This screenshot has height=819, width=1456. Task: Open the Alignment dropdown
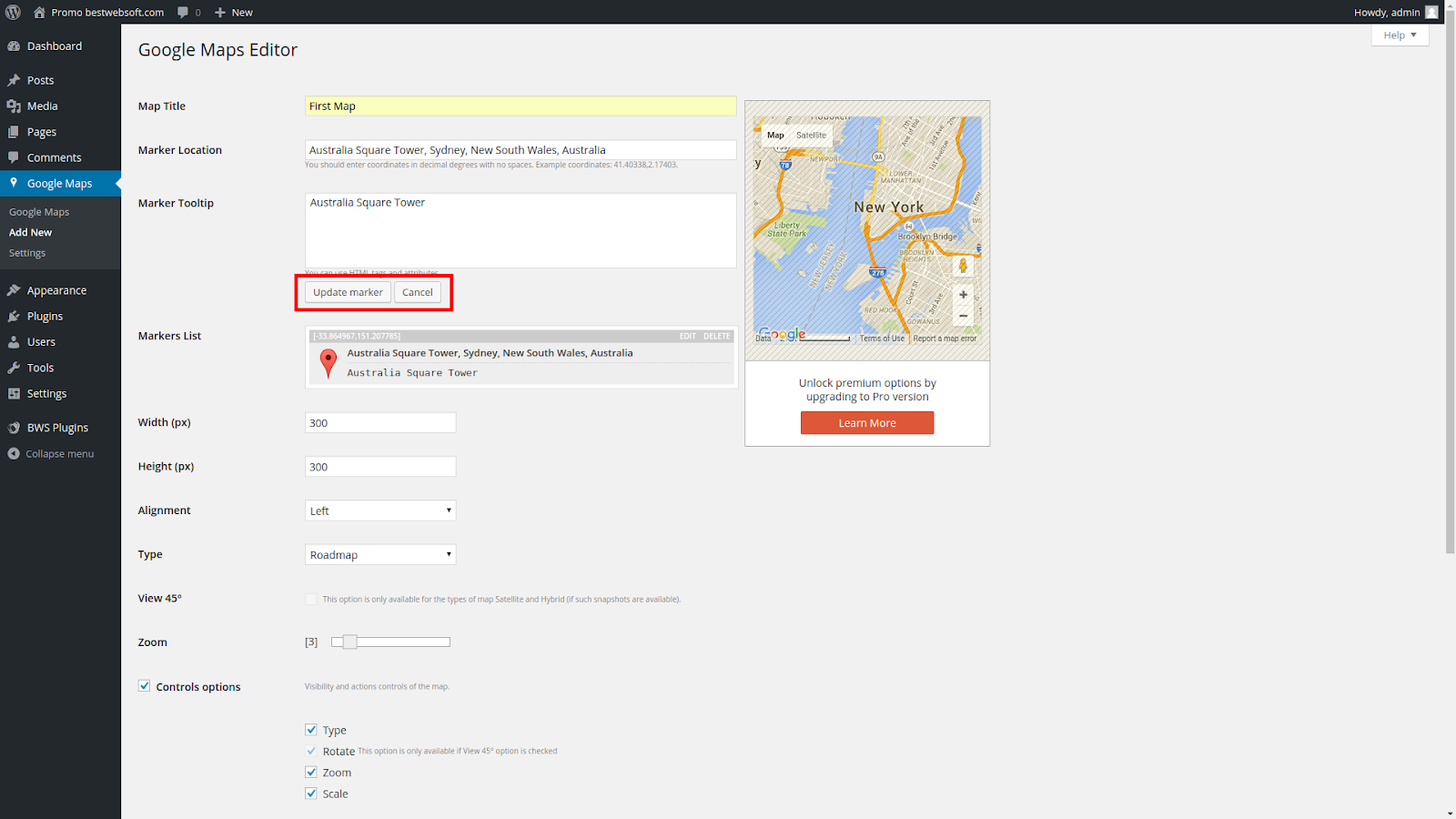380,511
